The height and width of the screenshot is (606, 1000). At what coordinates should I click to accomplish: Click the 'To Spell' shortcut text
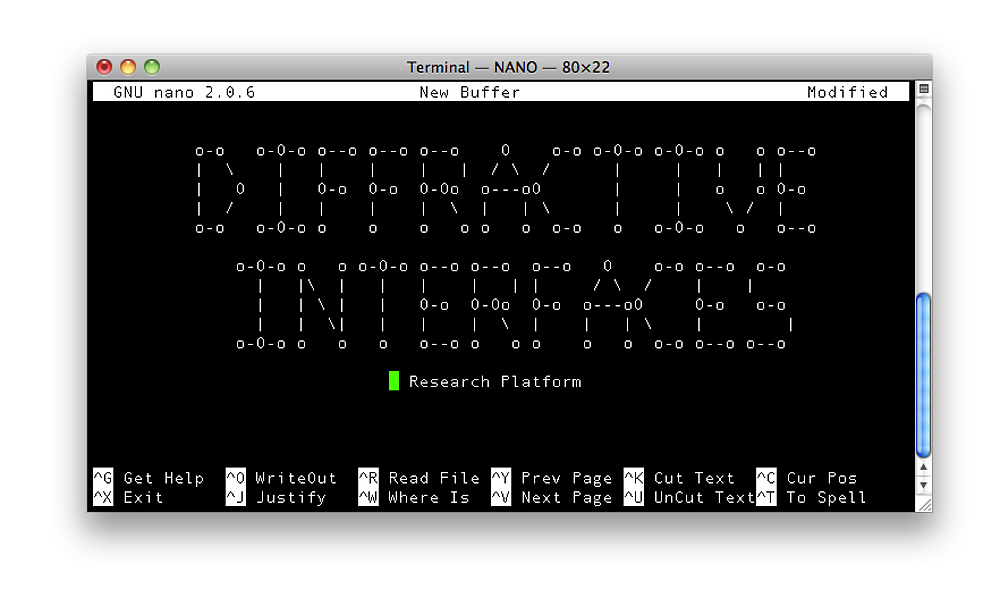point(827,498)
